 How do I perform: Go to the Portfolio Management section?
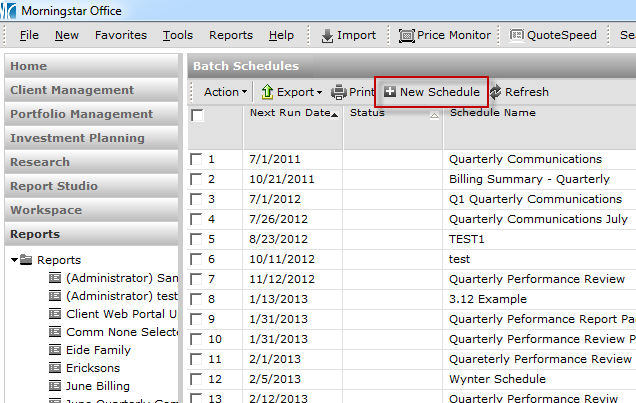(81, 114)
